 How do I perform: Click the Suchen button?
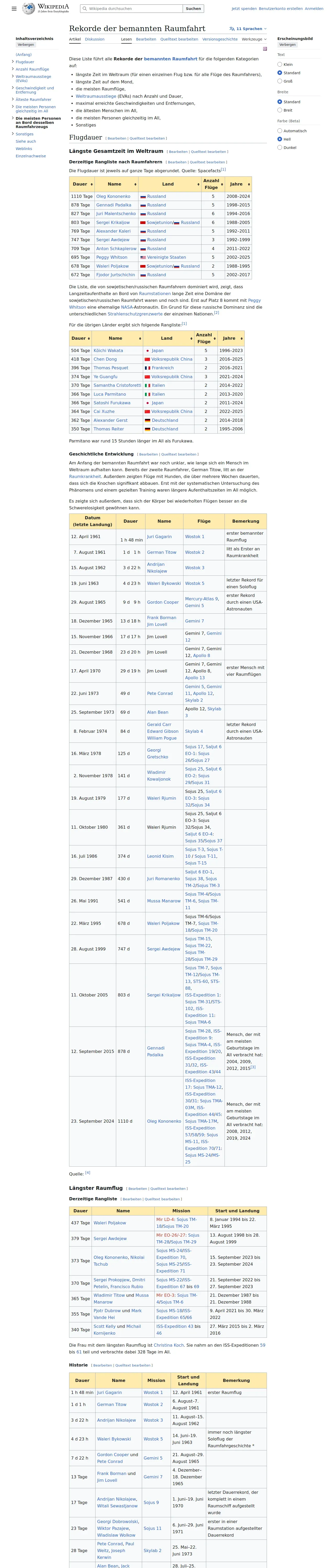193,9
